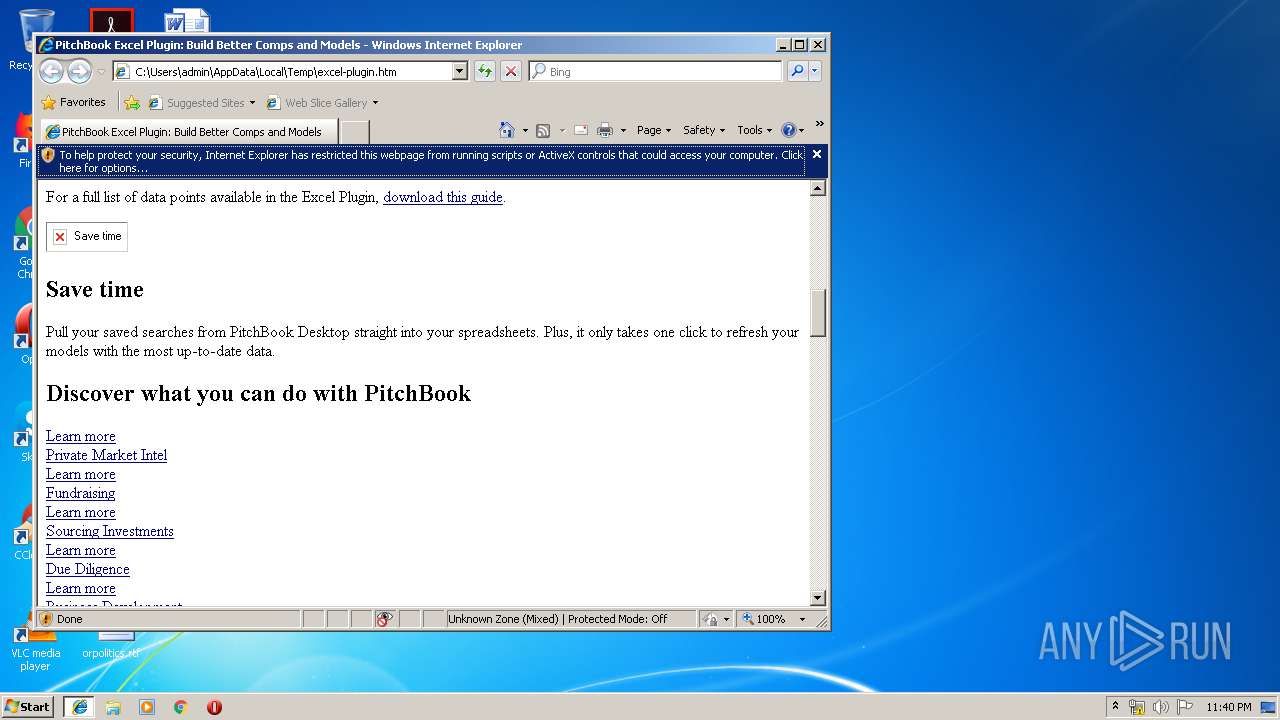This screenshot has height=720, width=1280.
Task: Click the Help question mark icon
Action: [788, 130]
